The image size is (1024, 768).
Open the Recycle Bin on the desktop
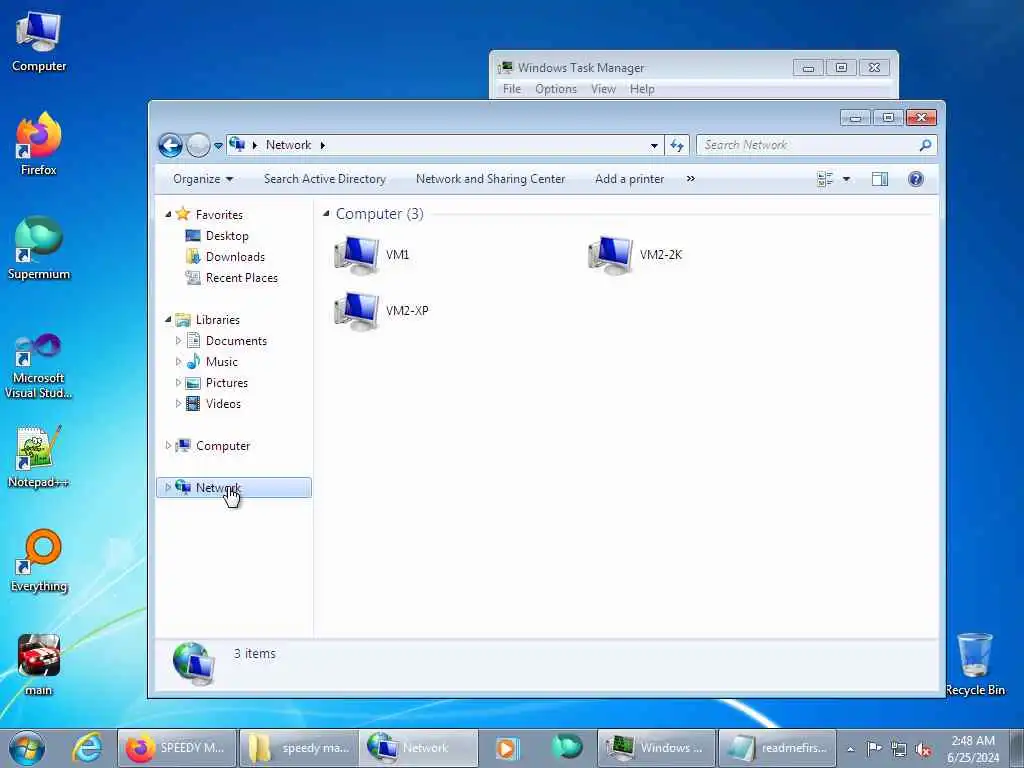tap(975, 664)
